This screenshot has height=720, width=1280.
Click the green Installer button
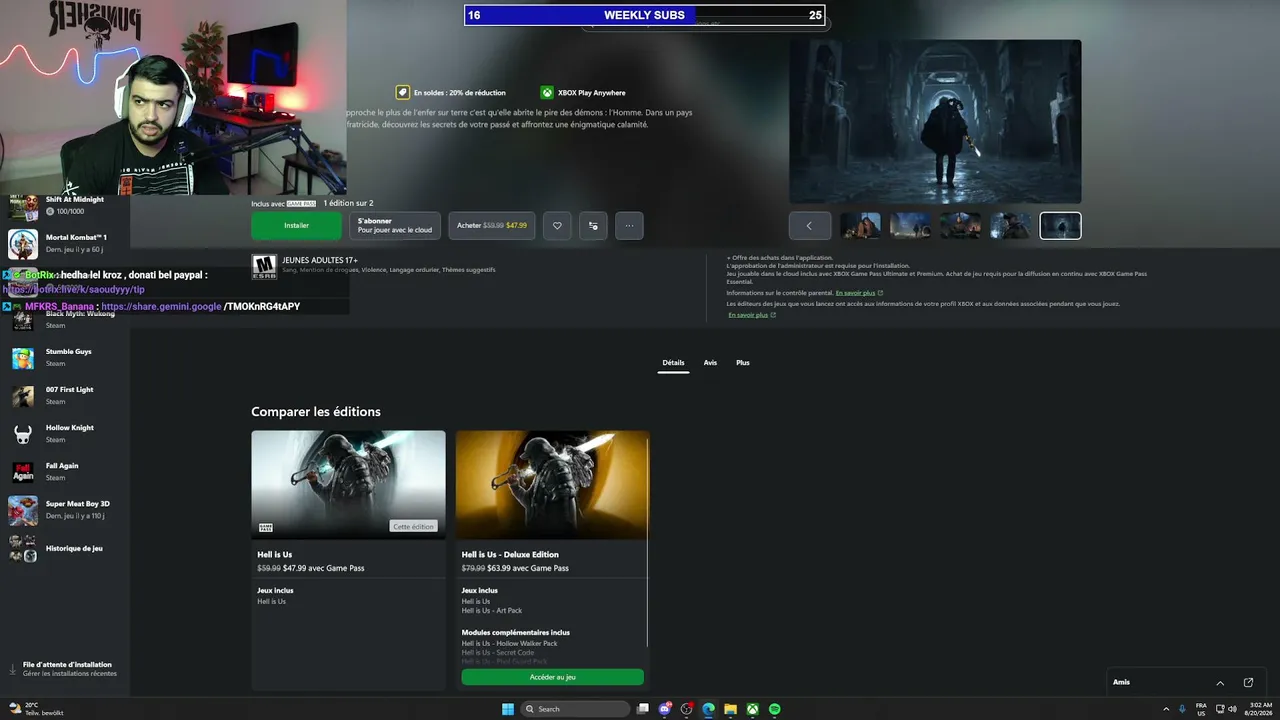(296, 226)
